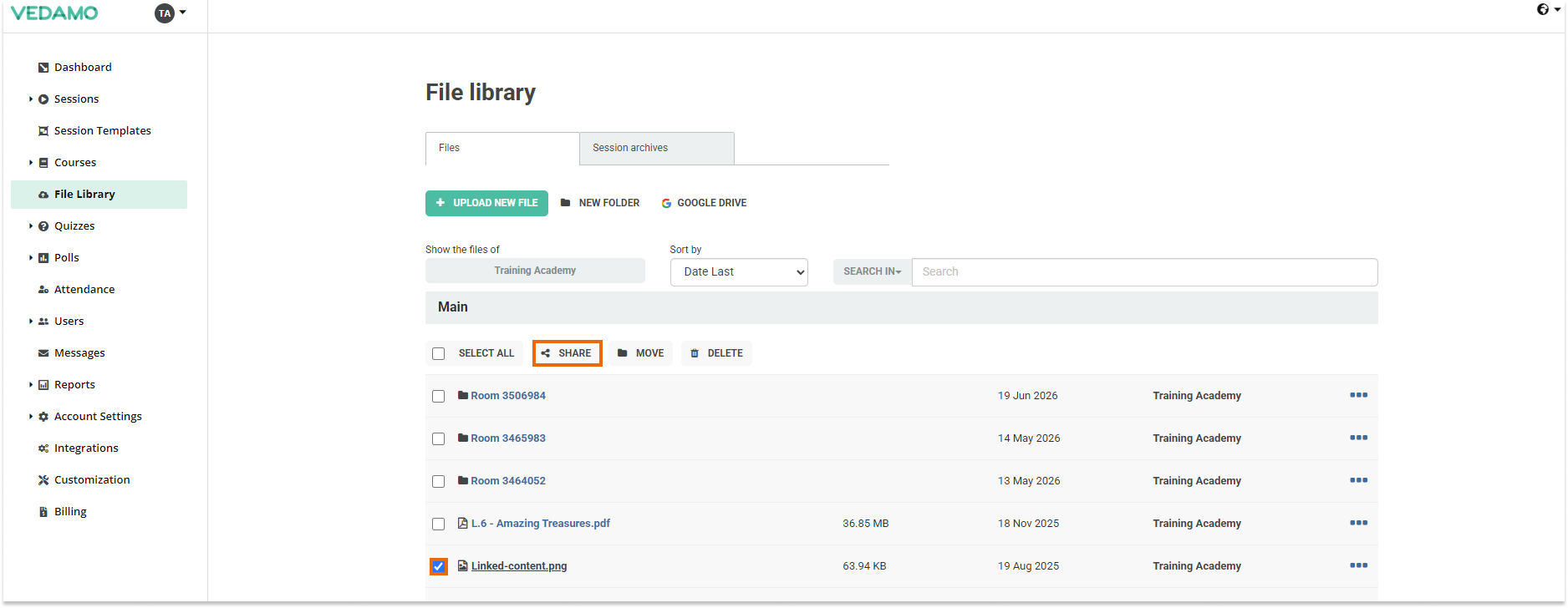Click the Messages envelope icon
This screenshot has height=608, width=1568.
tap(43, 353)
